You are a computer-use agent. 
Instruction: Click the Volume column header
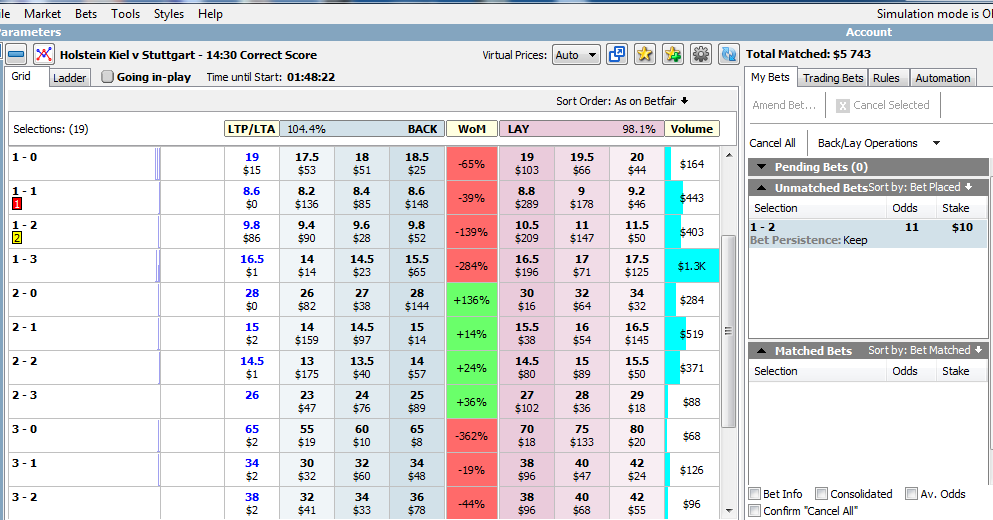(x=692, y=129)
